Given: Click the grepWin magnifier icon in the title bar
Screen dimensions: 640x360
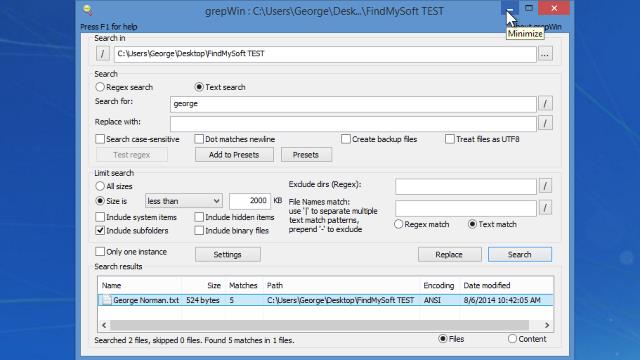Looking at the screenshot, I should (x=87, y=10).
